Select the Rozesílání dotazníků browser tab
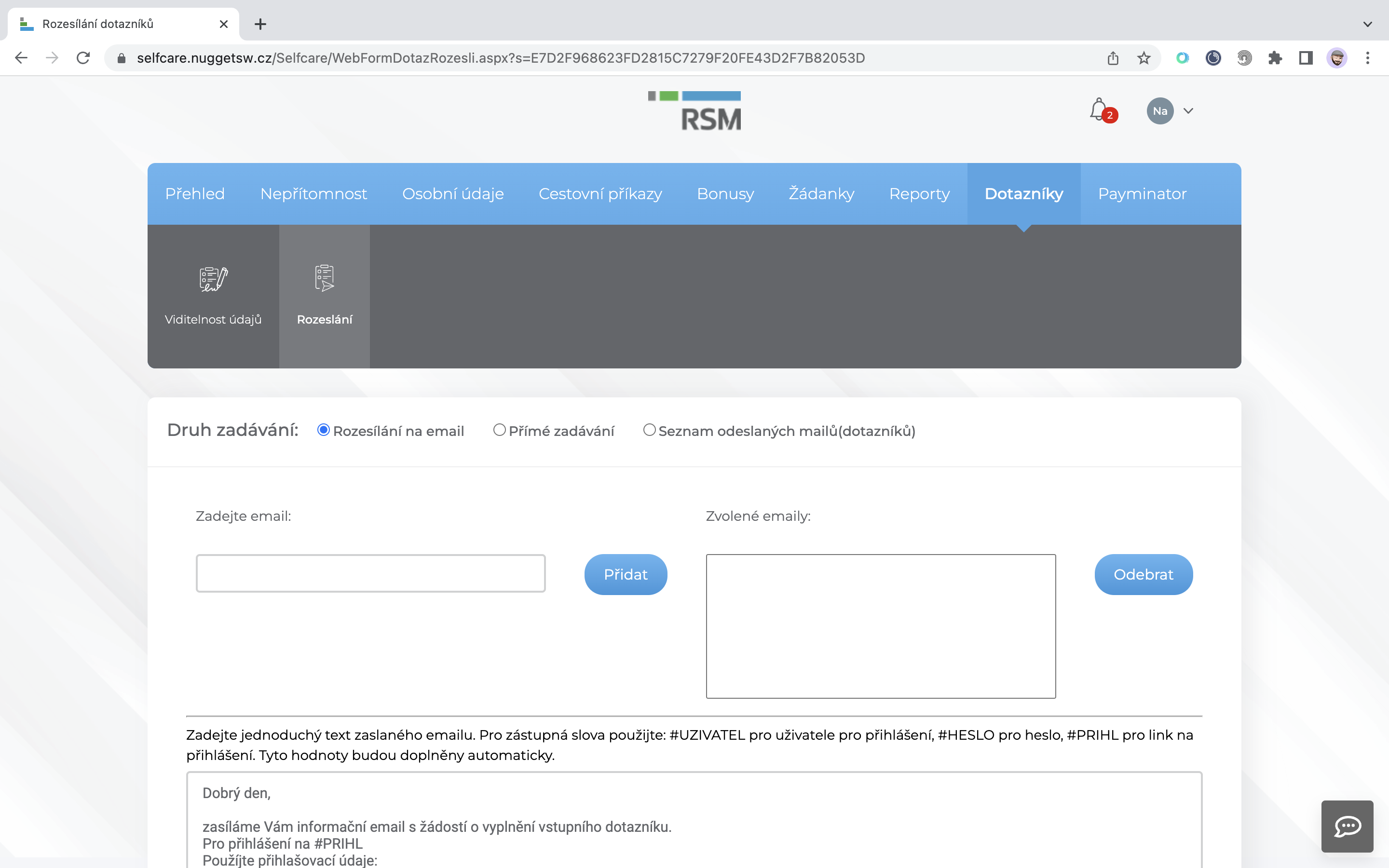Image resolution: width=1389 pixels, height=868 pixels. click(123, 24)
